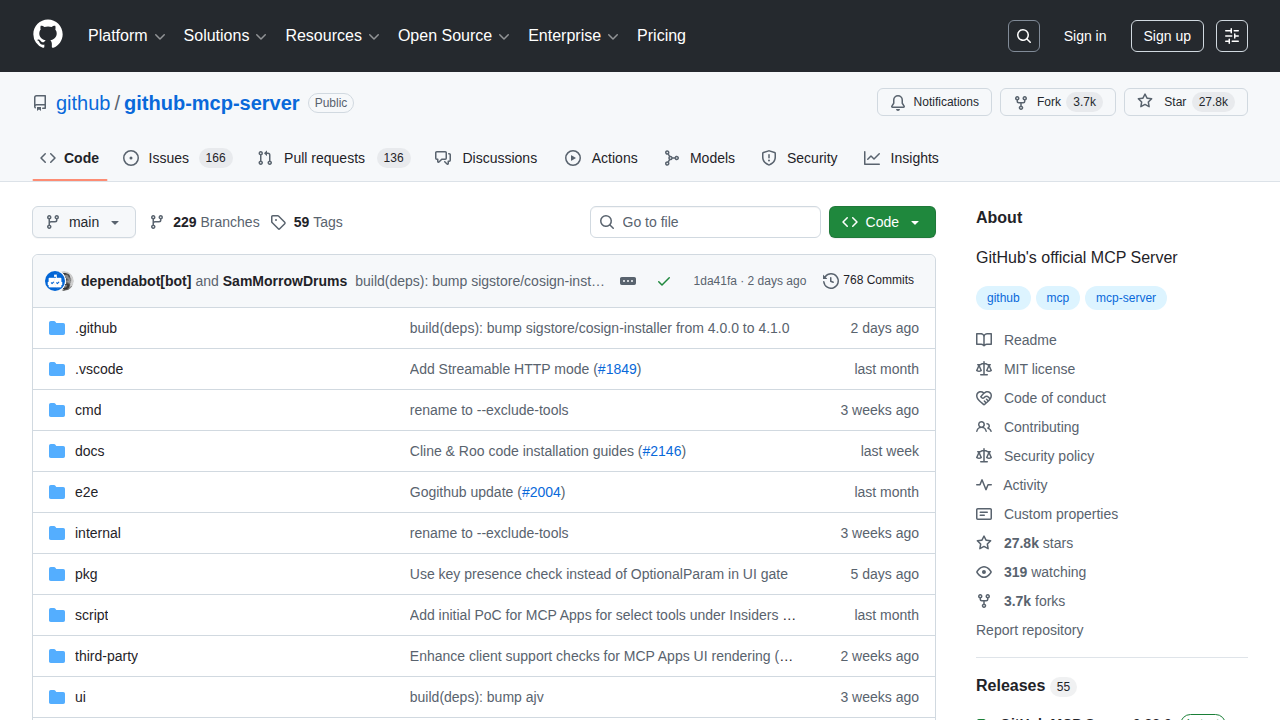Image resolution: width=1280 pixels, height=720 pixels.
Task: Click the tag icon beside 59 Tags
Action: point(278,222)
